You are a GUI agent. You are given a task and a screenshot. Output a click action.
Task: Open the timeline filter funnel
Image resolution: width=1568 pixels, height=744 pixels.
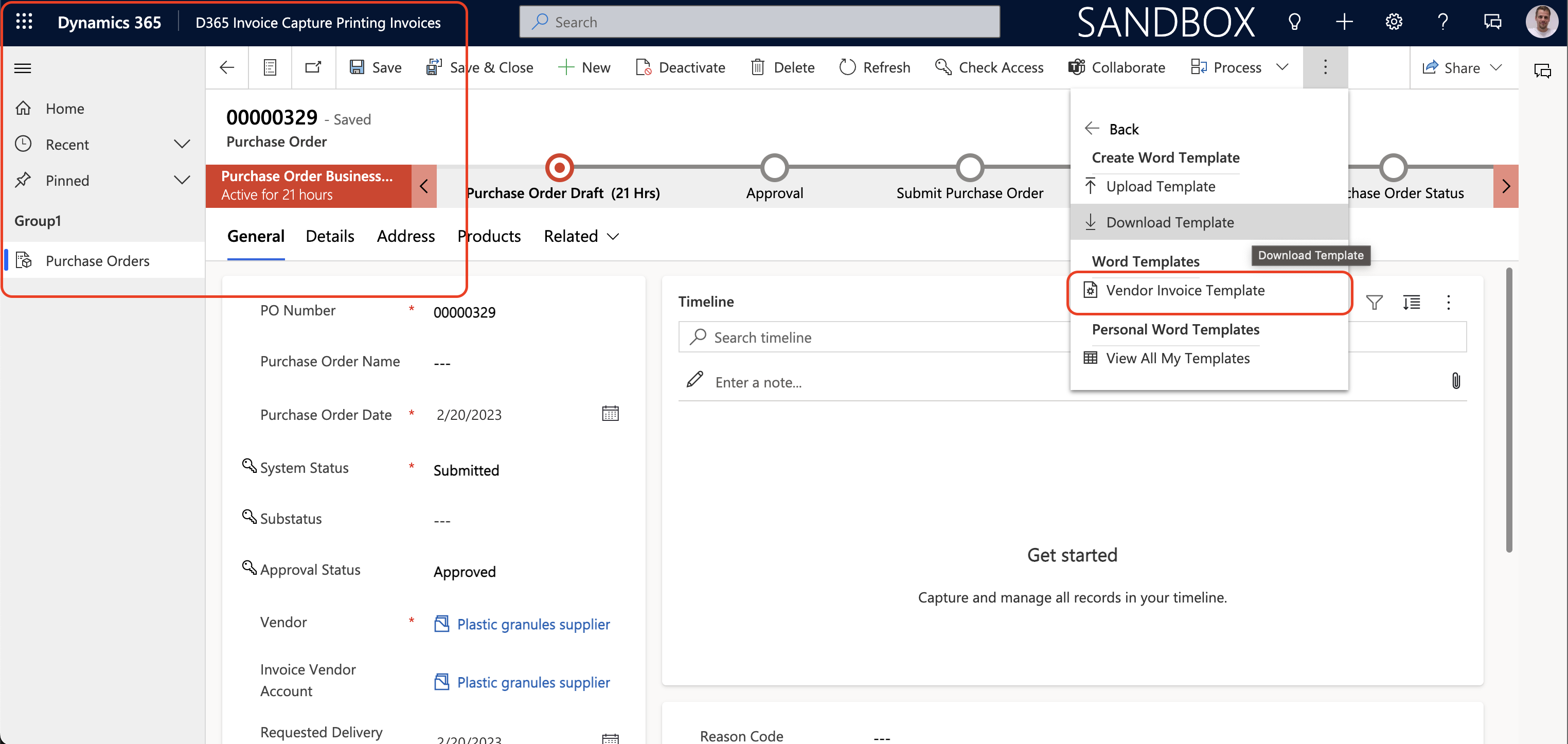[x=1375, y=303]
